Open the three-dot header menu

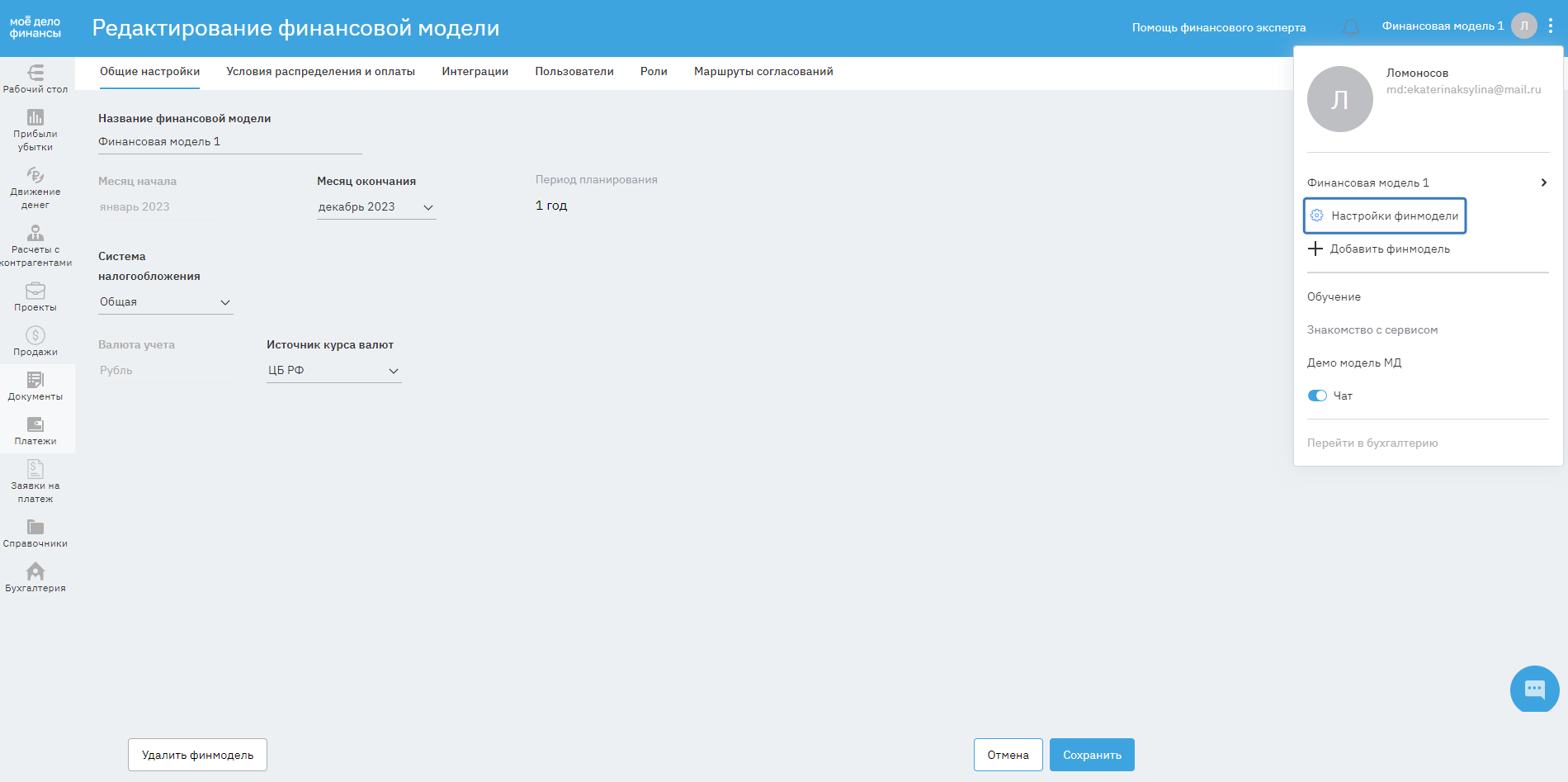click(x=1551, y=26)
